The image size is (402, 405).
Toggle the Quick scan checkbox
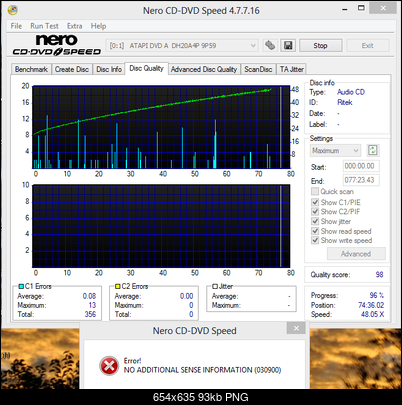[315, 191]
